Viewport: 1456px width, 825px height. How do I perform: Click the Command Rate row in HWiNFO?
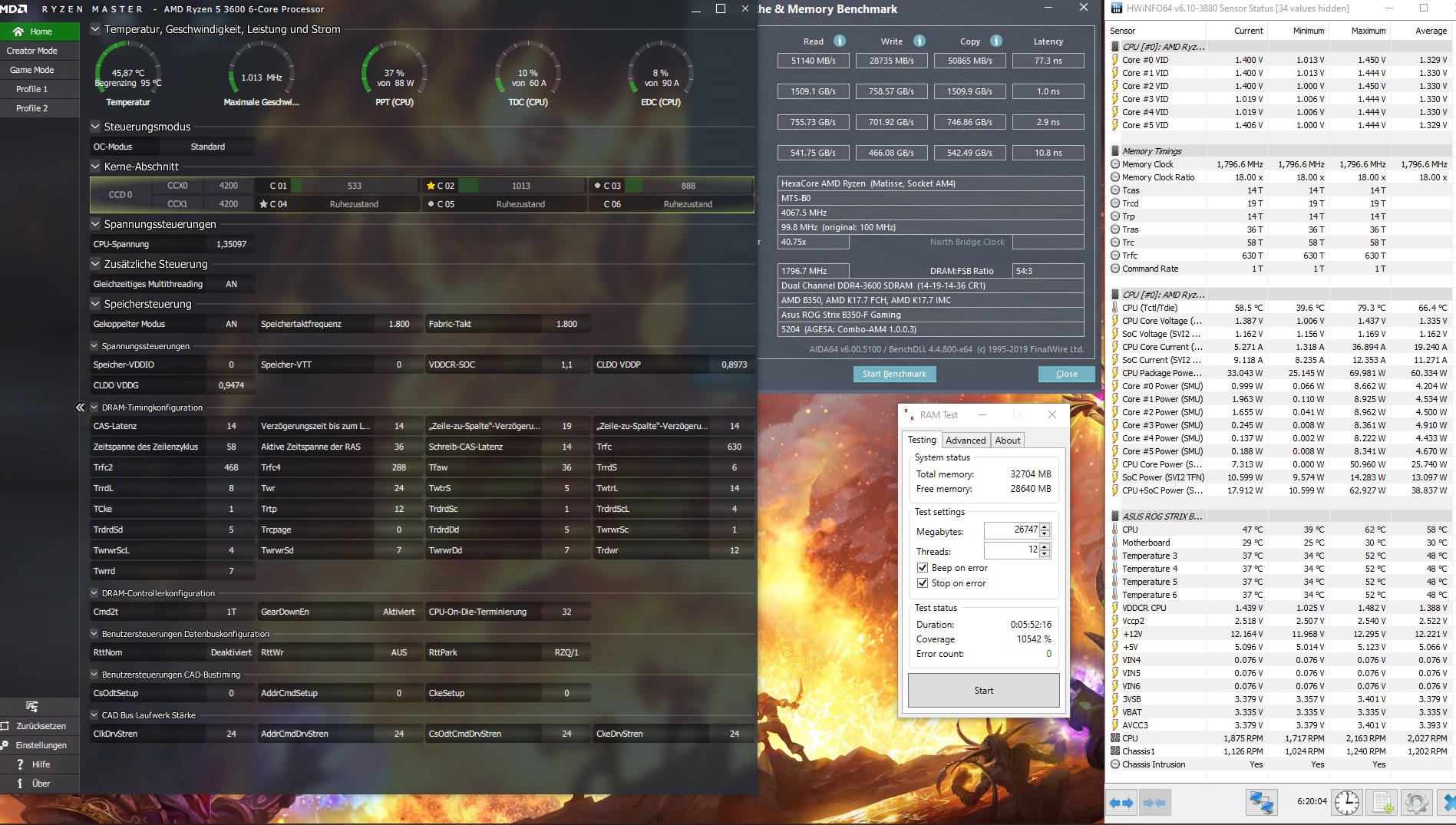point(1279,269)
